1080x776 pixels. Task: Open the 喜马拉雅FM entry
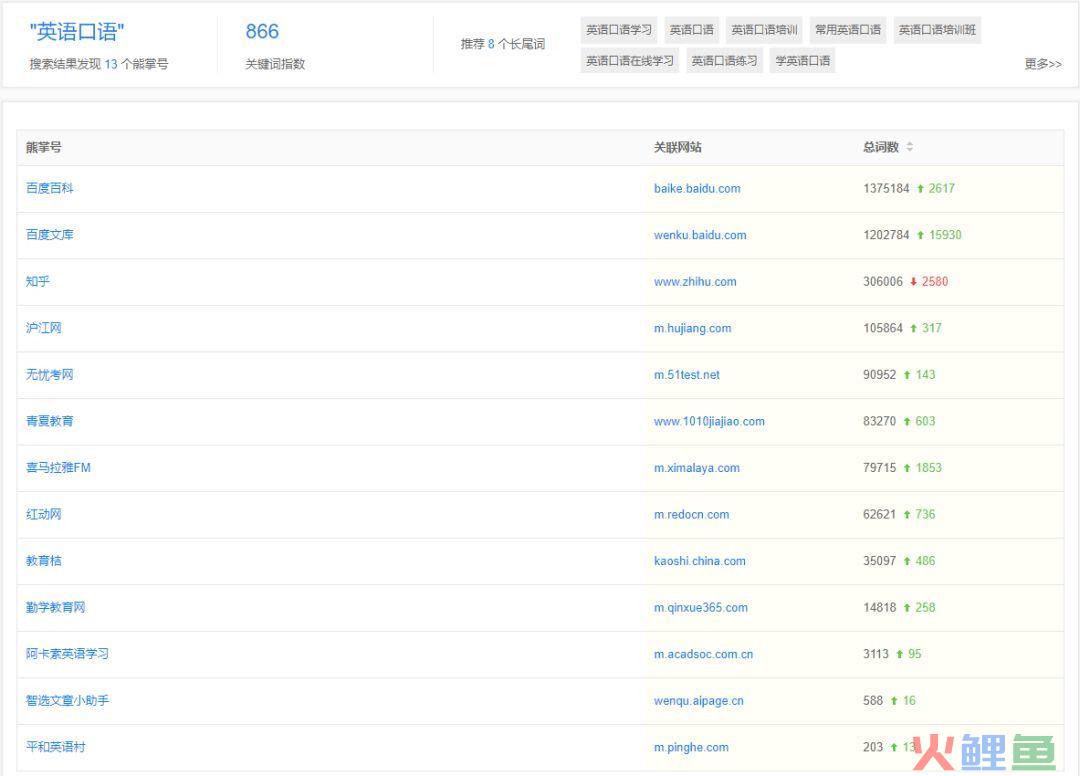59,468
